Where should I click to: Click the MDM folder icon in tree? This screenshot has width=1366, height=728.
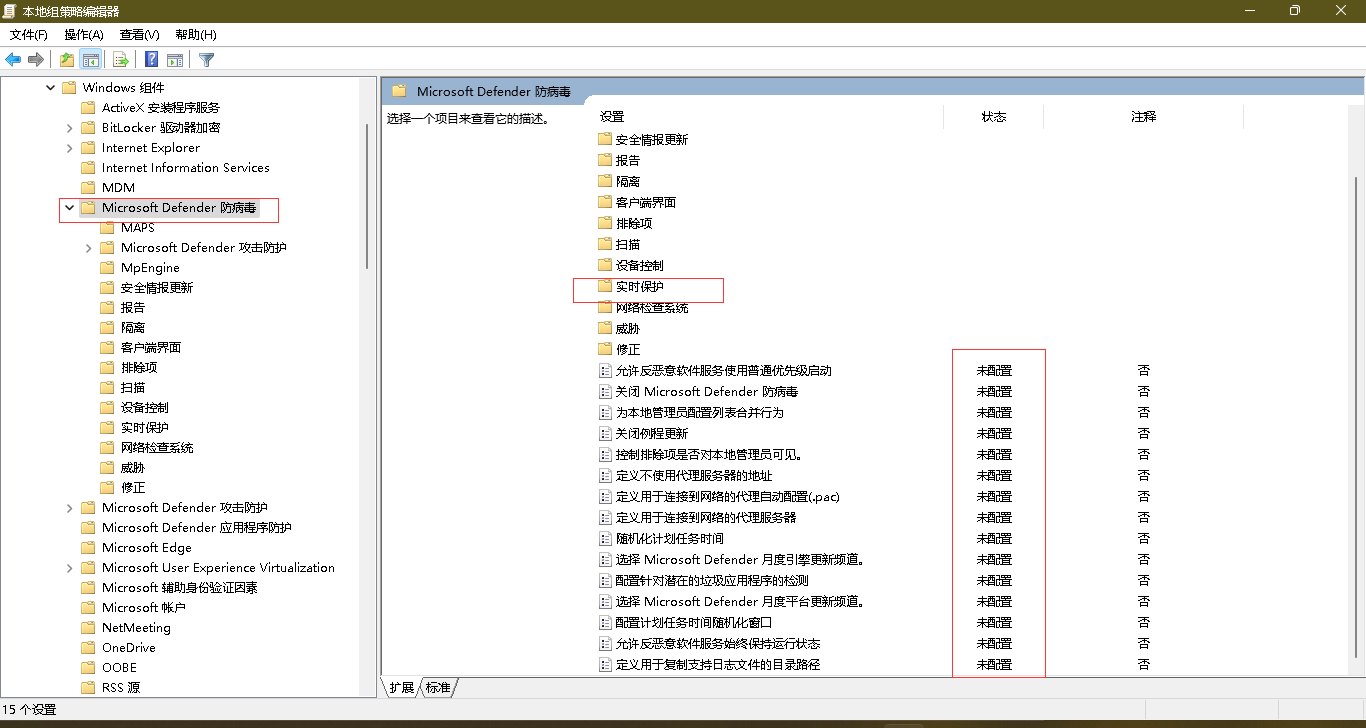88,187
